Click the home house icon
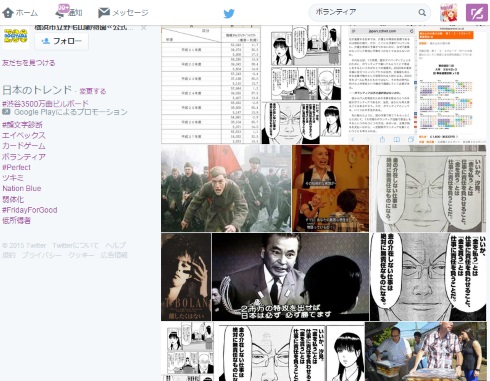Viewport: 490px width, 381px height. click(8, 13)
